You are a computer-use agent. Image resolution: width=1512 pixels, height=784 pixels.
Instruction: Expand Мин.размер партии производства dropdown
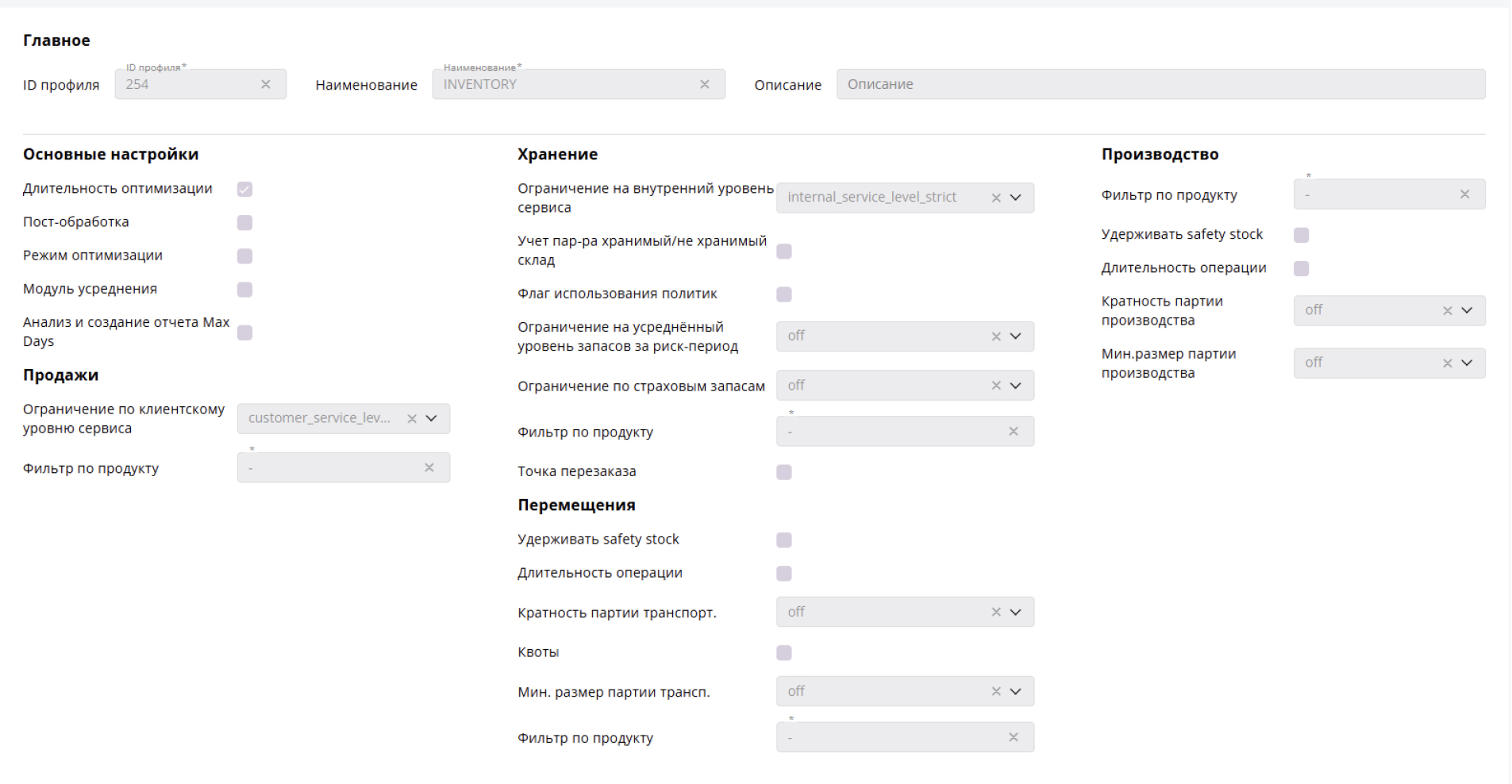[1467, 363]
